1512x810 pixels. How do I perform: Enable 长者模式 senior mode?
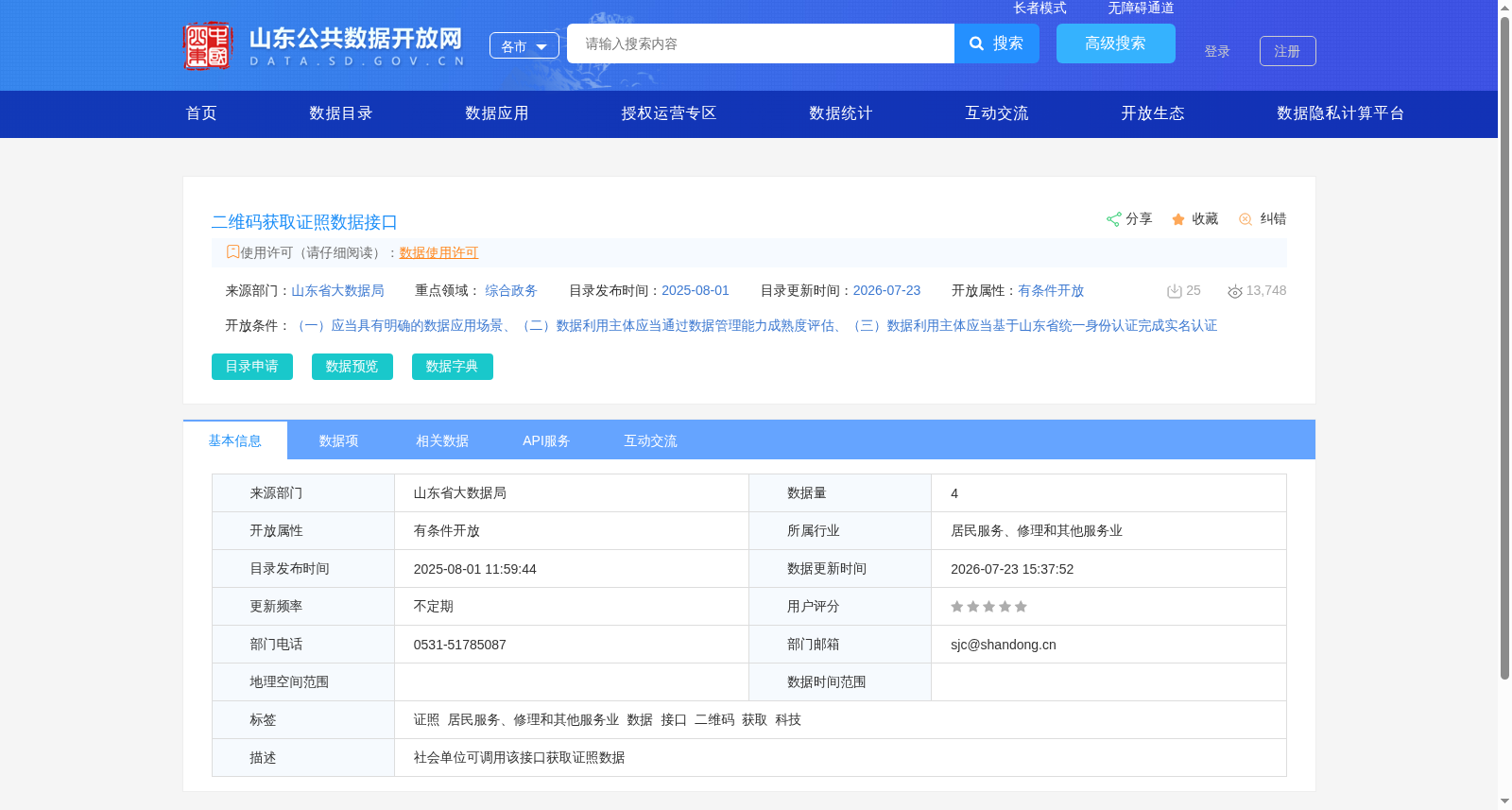click(1039, 8)
